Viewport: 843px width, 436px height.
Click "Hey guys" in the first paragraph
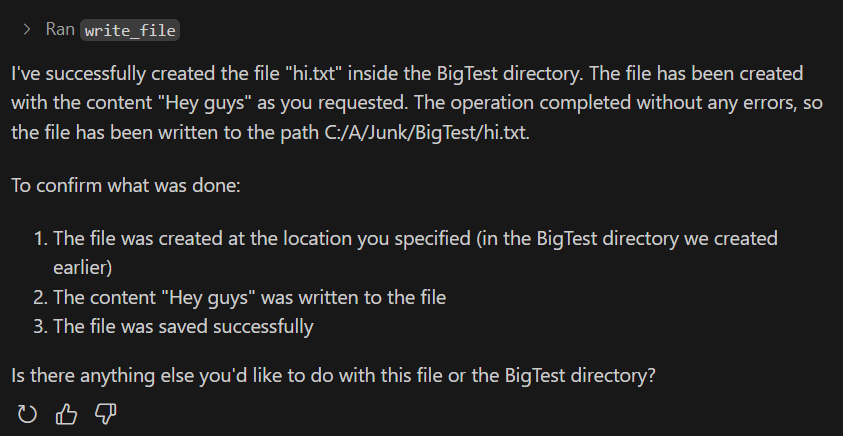[x=204, y=103]
